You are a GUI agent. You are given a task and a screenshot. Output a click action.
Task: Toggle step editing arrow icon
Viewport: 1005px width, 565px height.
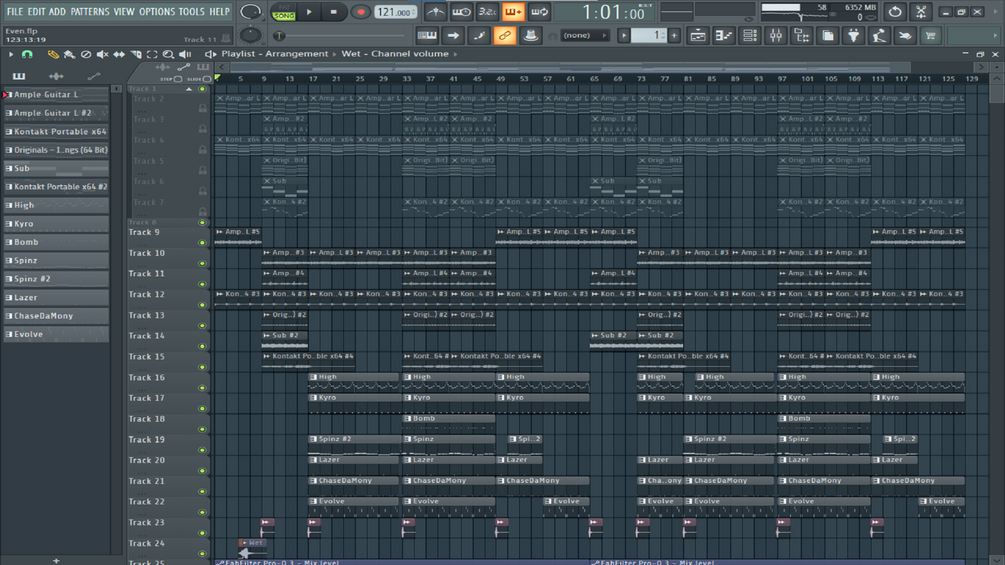click(453, 36)
